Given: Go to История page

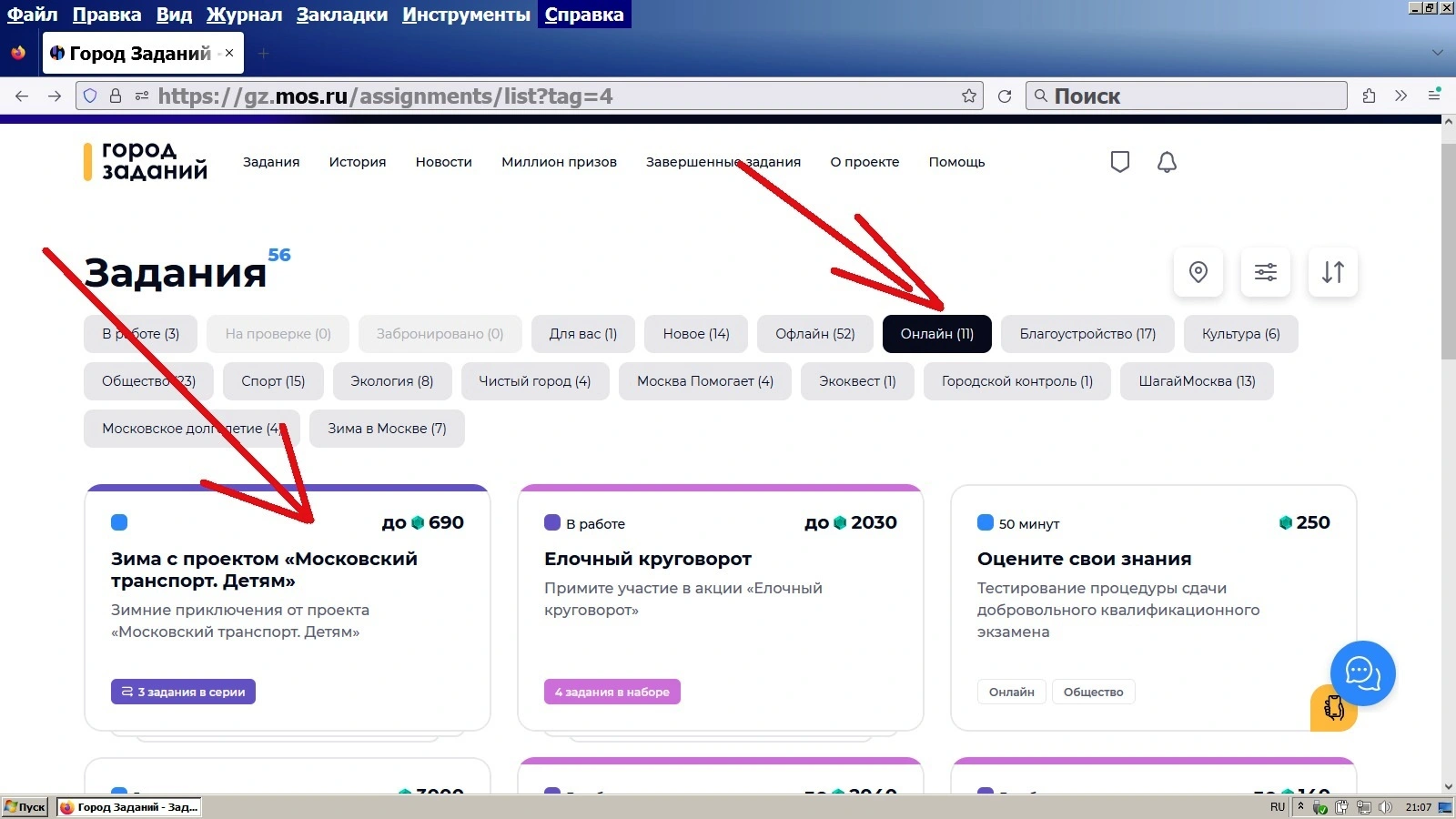Looking at the screenshot, I should tap(358, 162).
